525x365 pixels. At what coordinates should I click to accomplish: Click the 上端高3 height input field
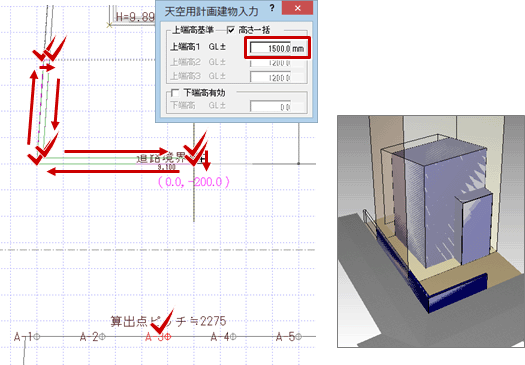[x=271, y=77]
